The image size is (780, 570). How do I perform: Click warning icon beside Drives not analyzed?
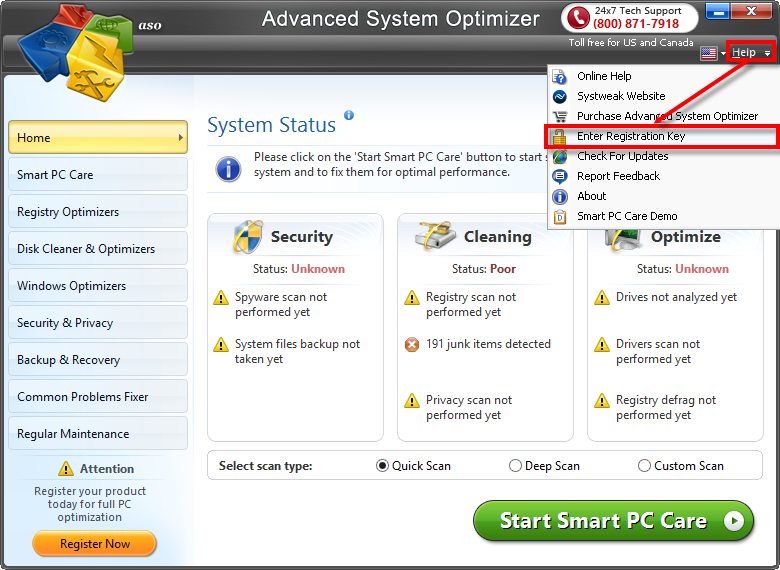[601, 298]
